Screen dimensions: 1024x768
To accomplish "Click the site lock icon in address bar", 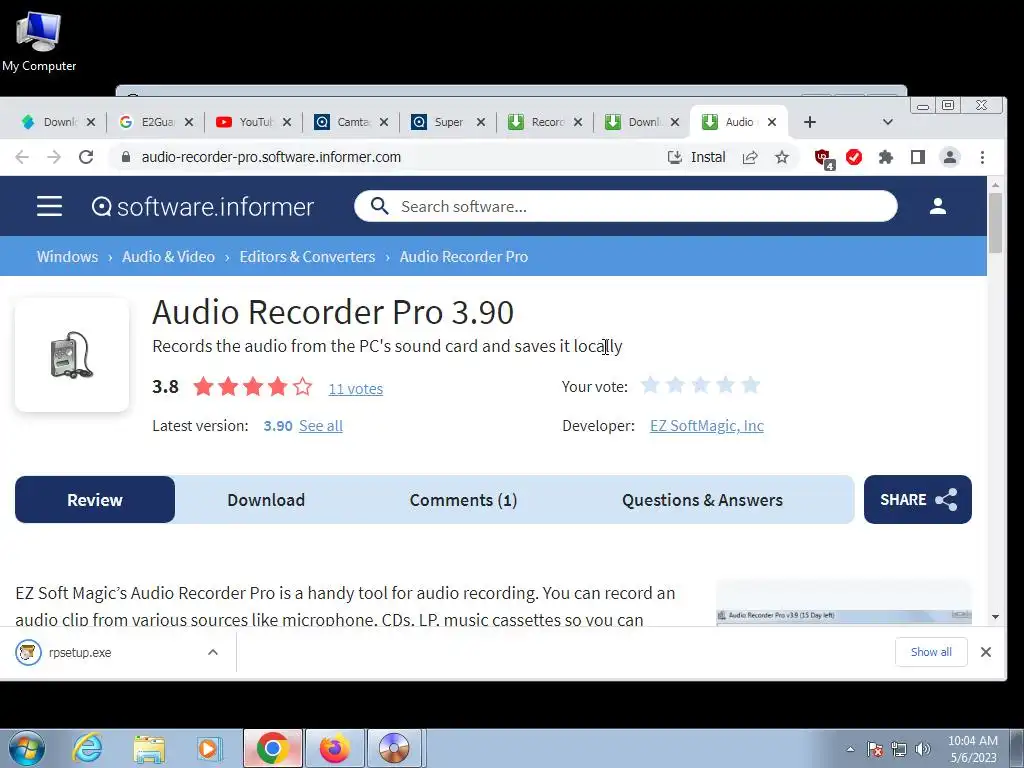I will tap(126, 157).
